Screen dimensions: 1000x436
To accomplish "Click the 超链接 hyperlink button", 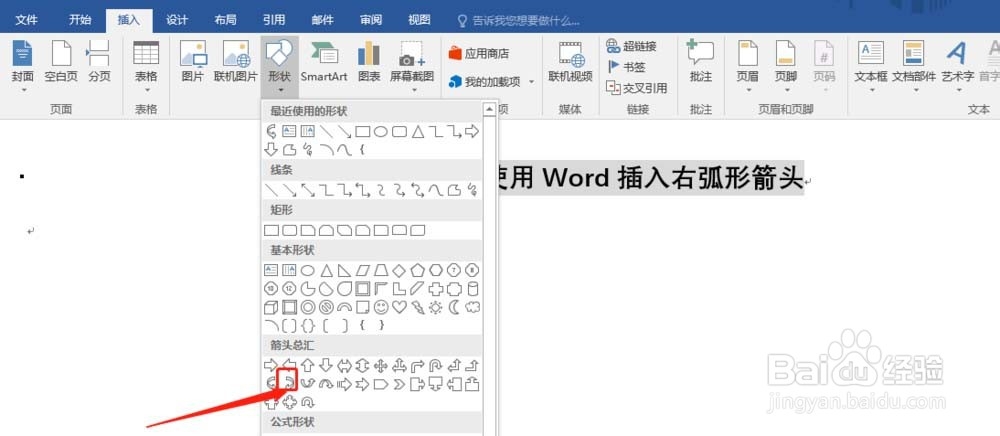I will 631,46.
